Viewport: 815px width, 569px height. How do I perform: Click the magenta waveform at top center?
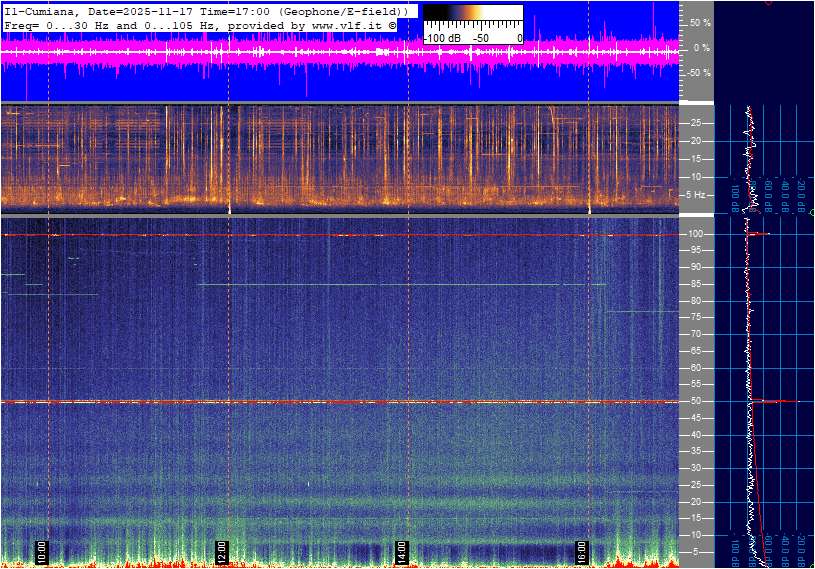(x=340, y=52)
